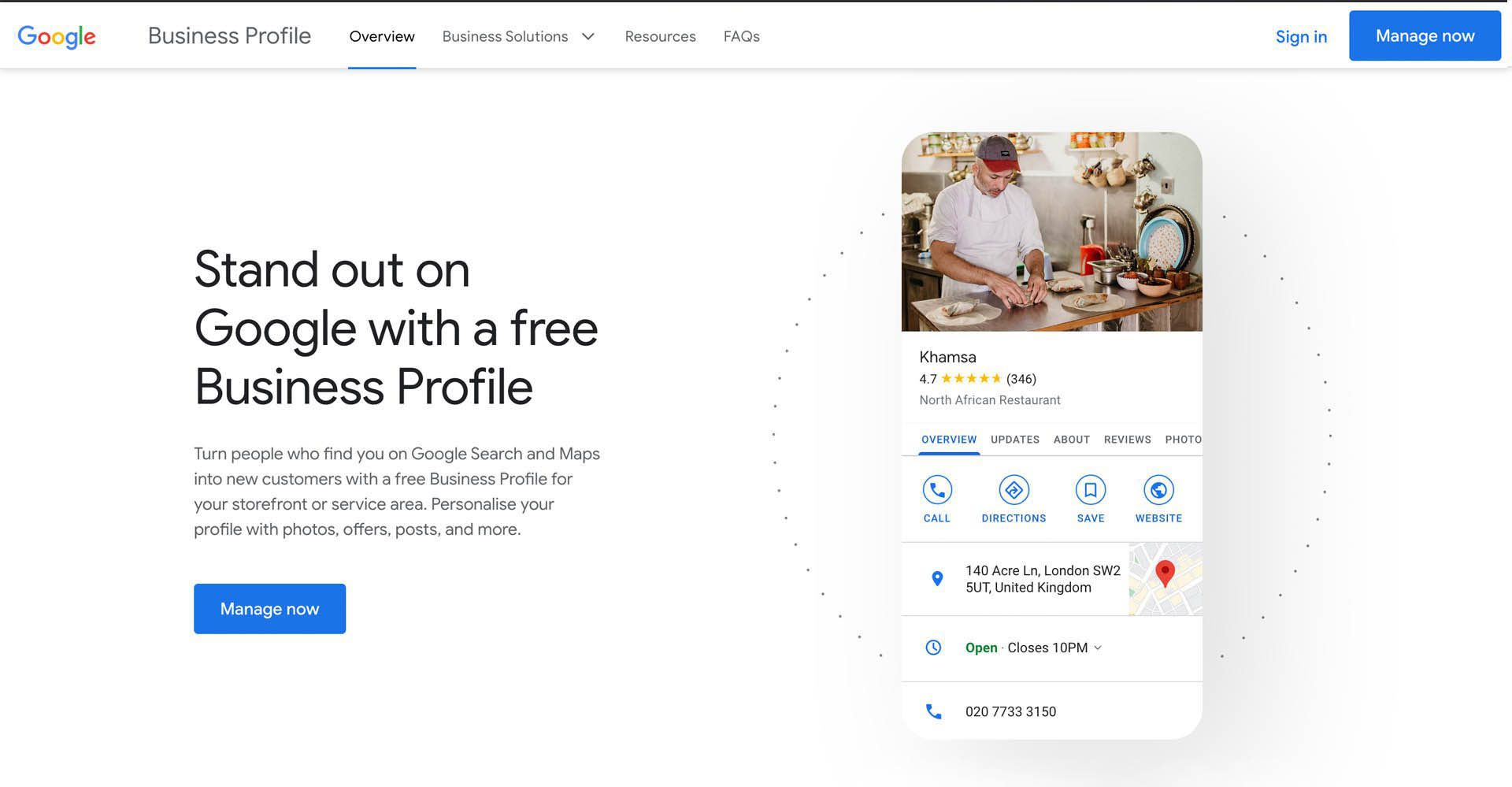Save the Khamsa business listing
The height and width of the screenshot is (787, 1512).
(x=1090, y=490)
